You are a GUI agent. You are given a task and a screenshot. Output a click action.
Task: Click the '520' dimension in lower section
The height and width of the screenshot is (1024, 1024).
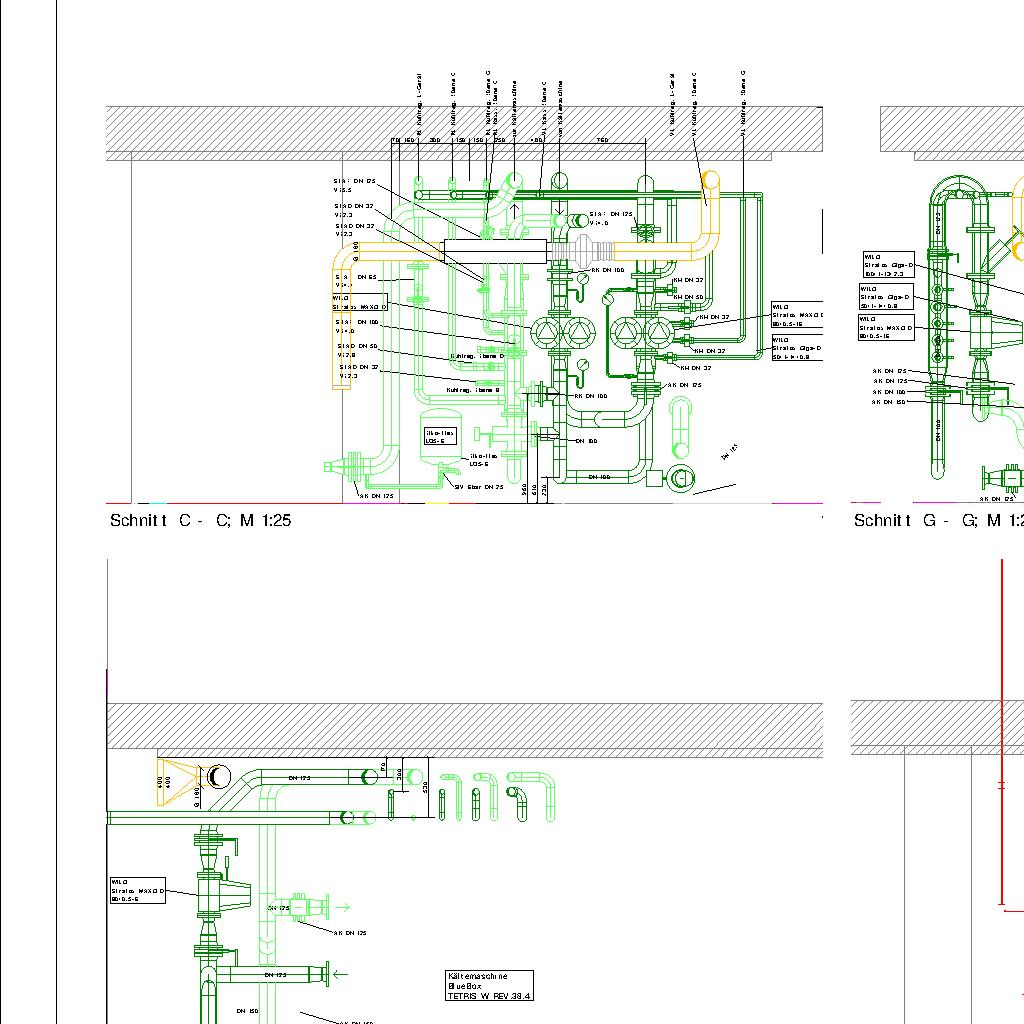pos(425,787)
